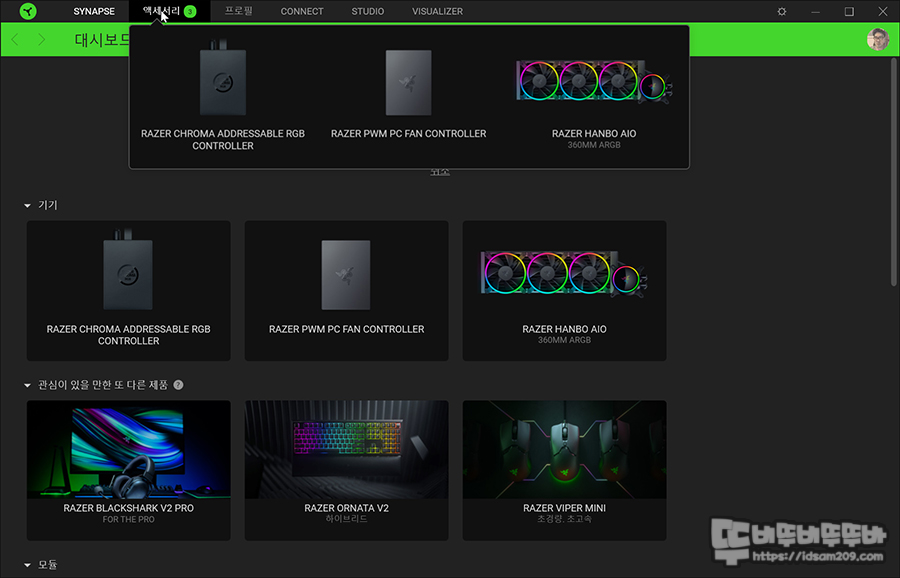Open the STUDIO tab
The height and width of the screenshot is (578, 900).
click(x=368, y=11)
